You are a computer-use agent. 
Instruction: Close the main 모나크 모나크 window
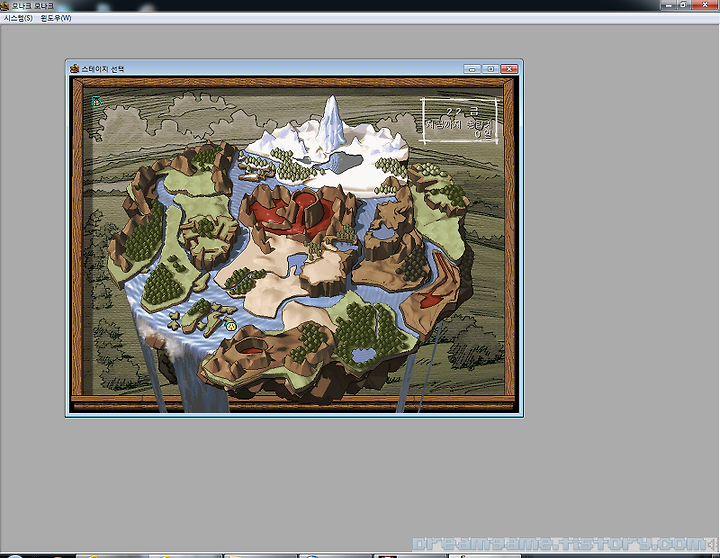point(705,5)
